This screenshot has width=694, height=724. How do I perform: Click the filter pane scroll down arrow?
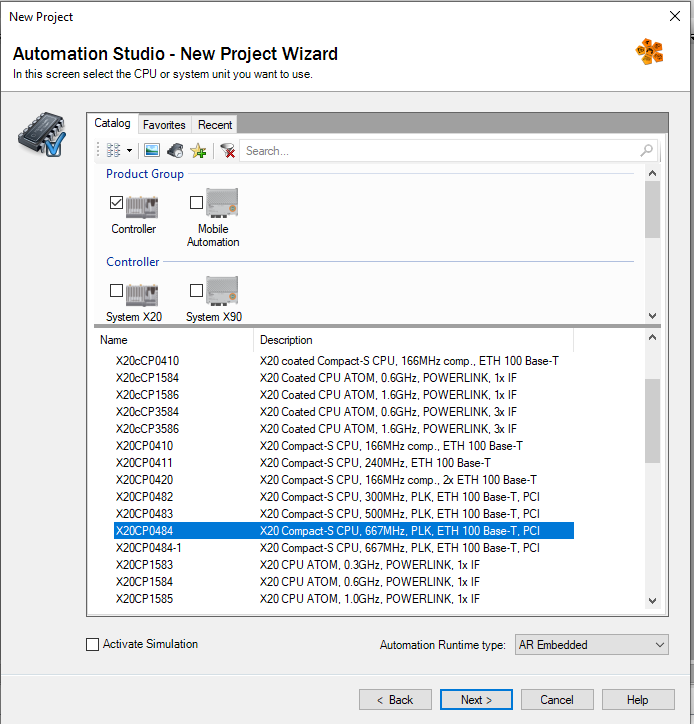point(652,316)
